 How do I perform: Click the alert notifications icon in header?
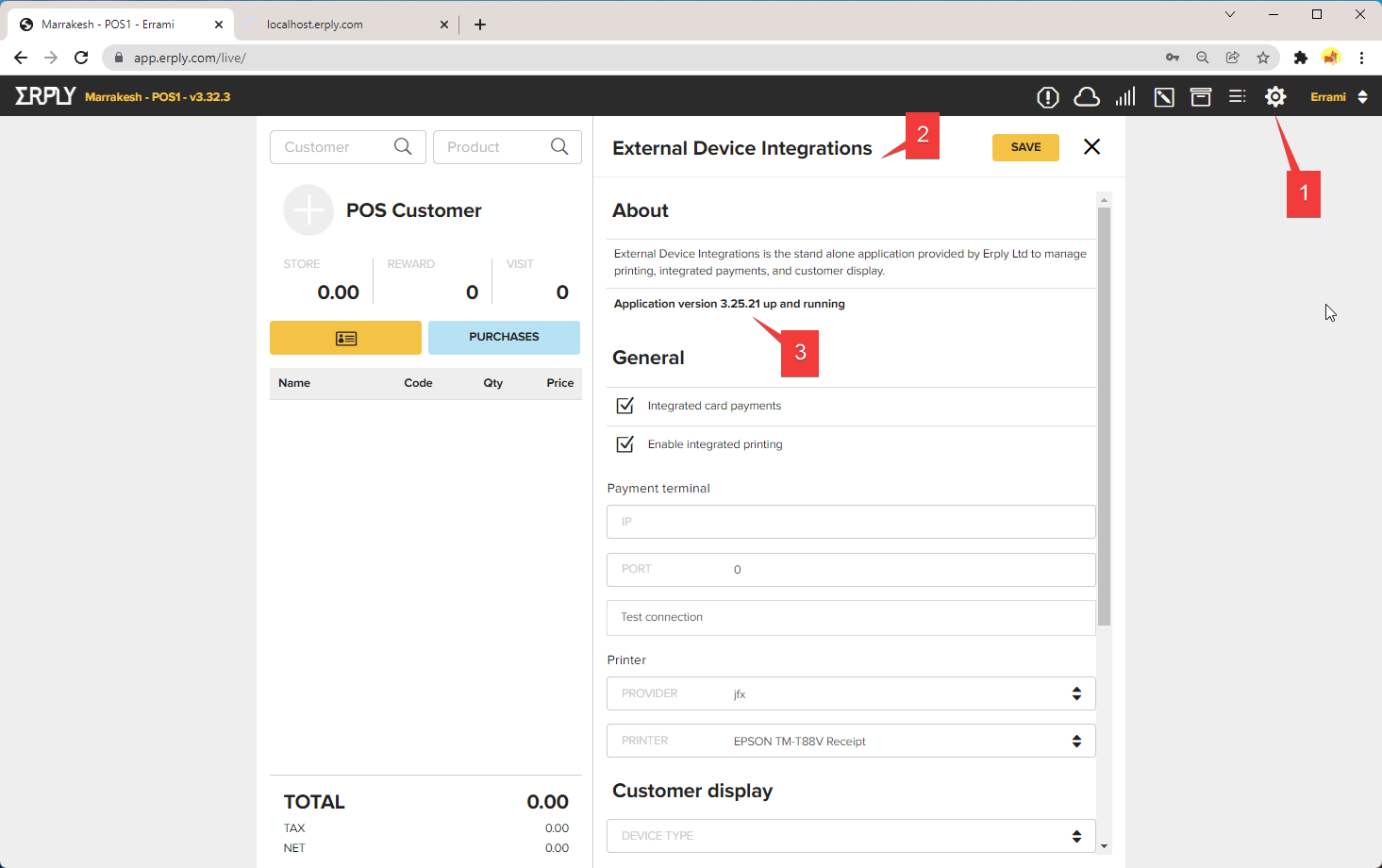click(x=1047, y=97)
